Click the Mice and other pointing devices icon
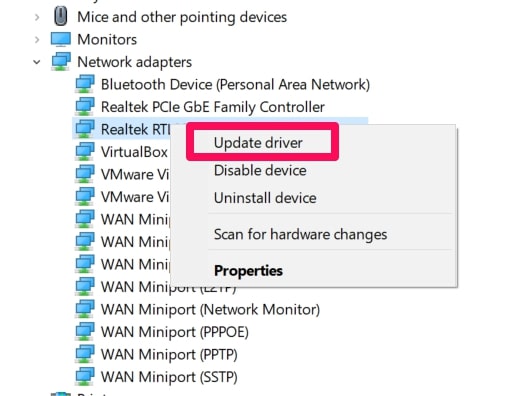The image size is (510, 396). [x=60, y=16]
